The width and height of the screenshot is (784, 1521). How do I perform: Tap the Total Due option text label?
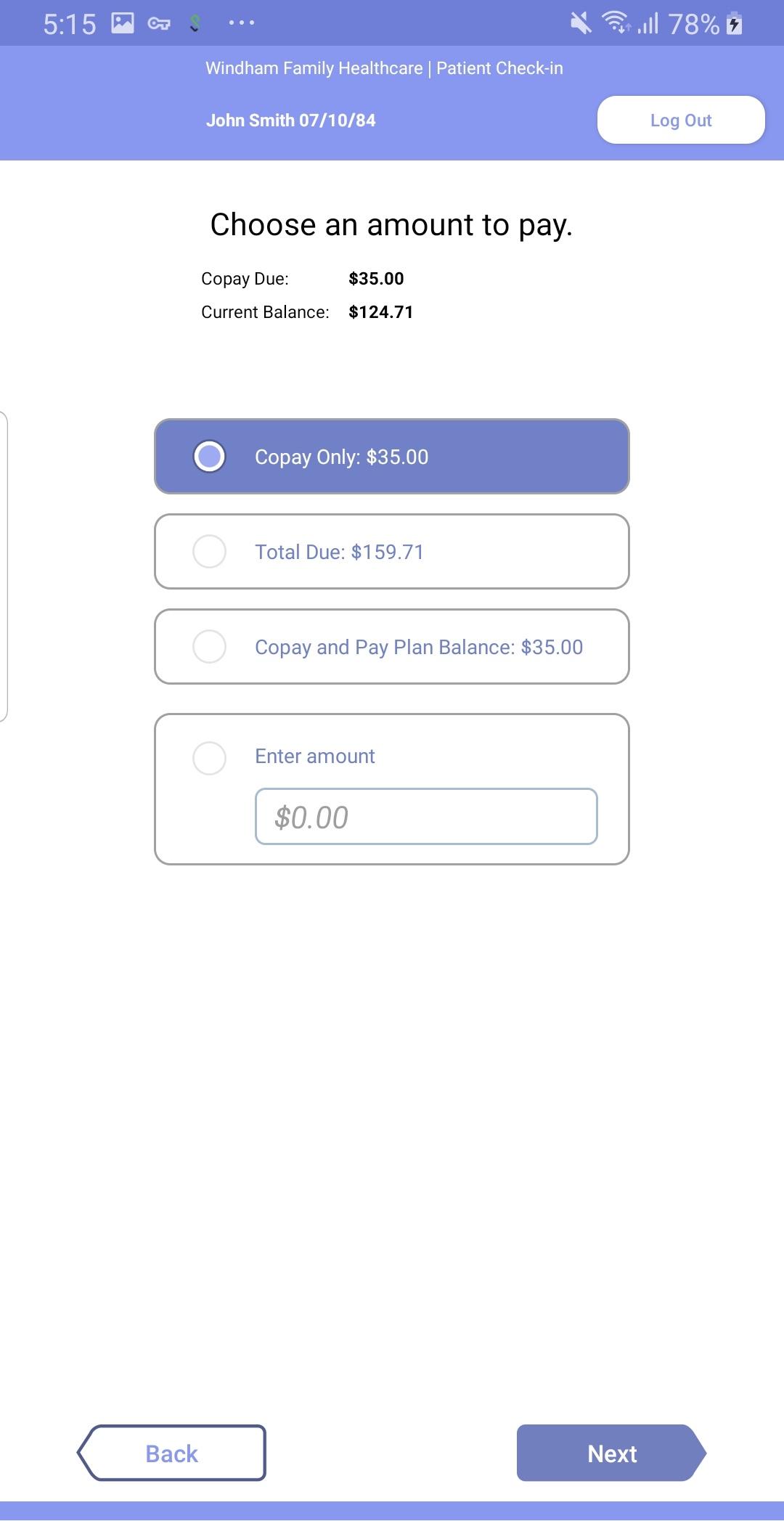pos(339,552)
